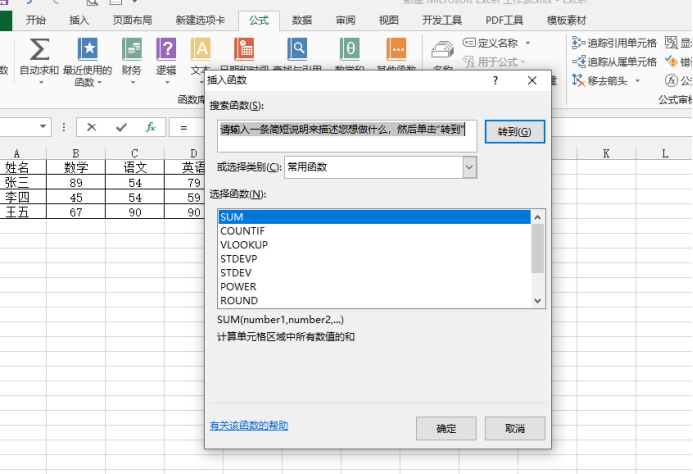Click the AutoSum sigma icon
This screenshot has height=474, width=693.
pos(39,49)
